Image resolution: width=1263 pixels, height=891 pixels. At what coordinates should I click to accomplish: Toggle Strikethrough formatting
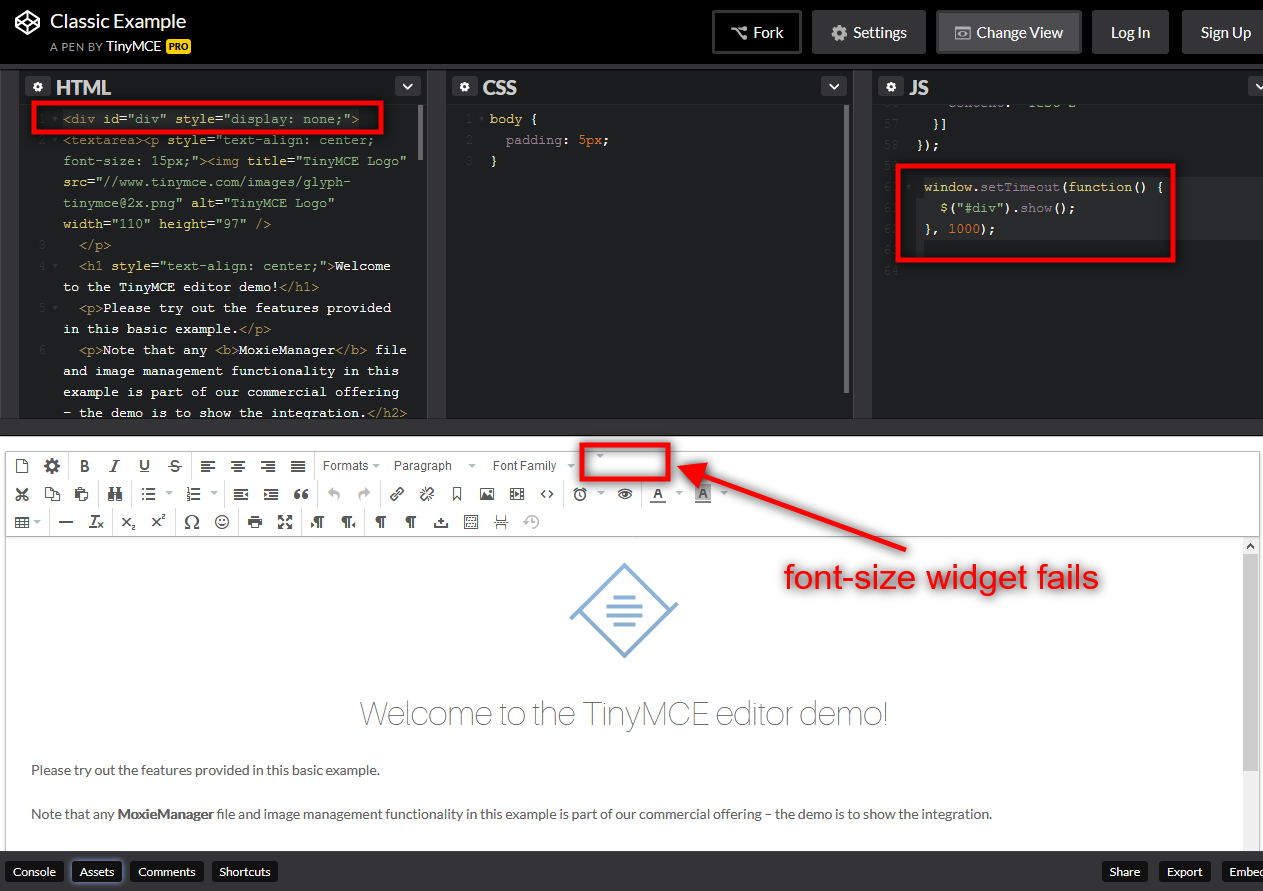coord(175,466)
